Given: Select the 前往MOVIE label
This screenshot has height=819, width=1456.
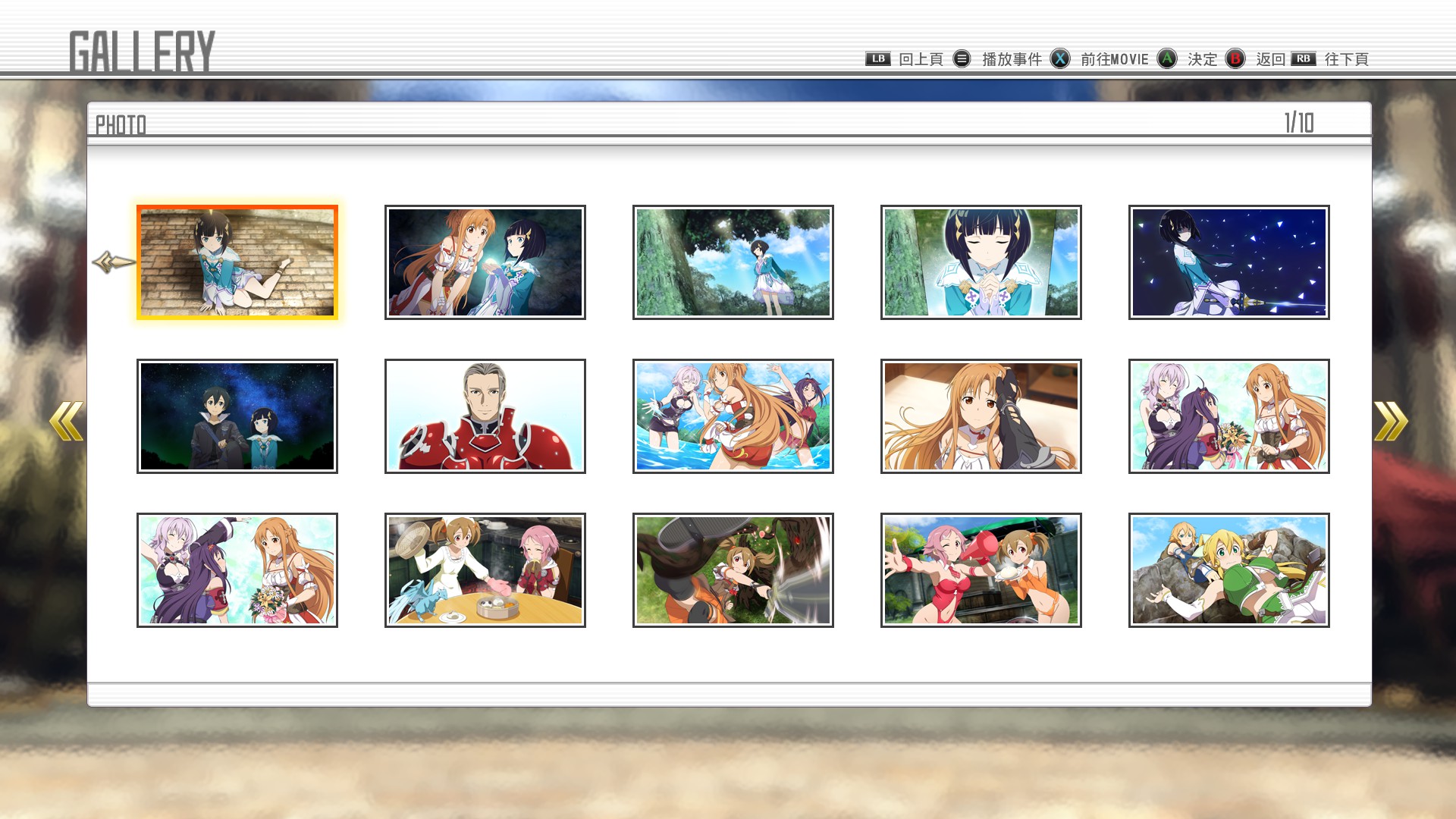Looking at the screenshot, I should pyautogui.click(x=1114, y=59).
